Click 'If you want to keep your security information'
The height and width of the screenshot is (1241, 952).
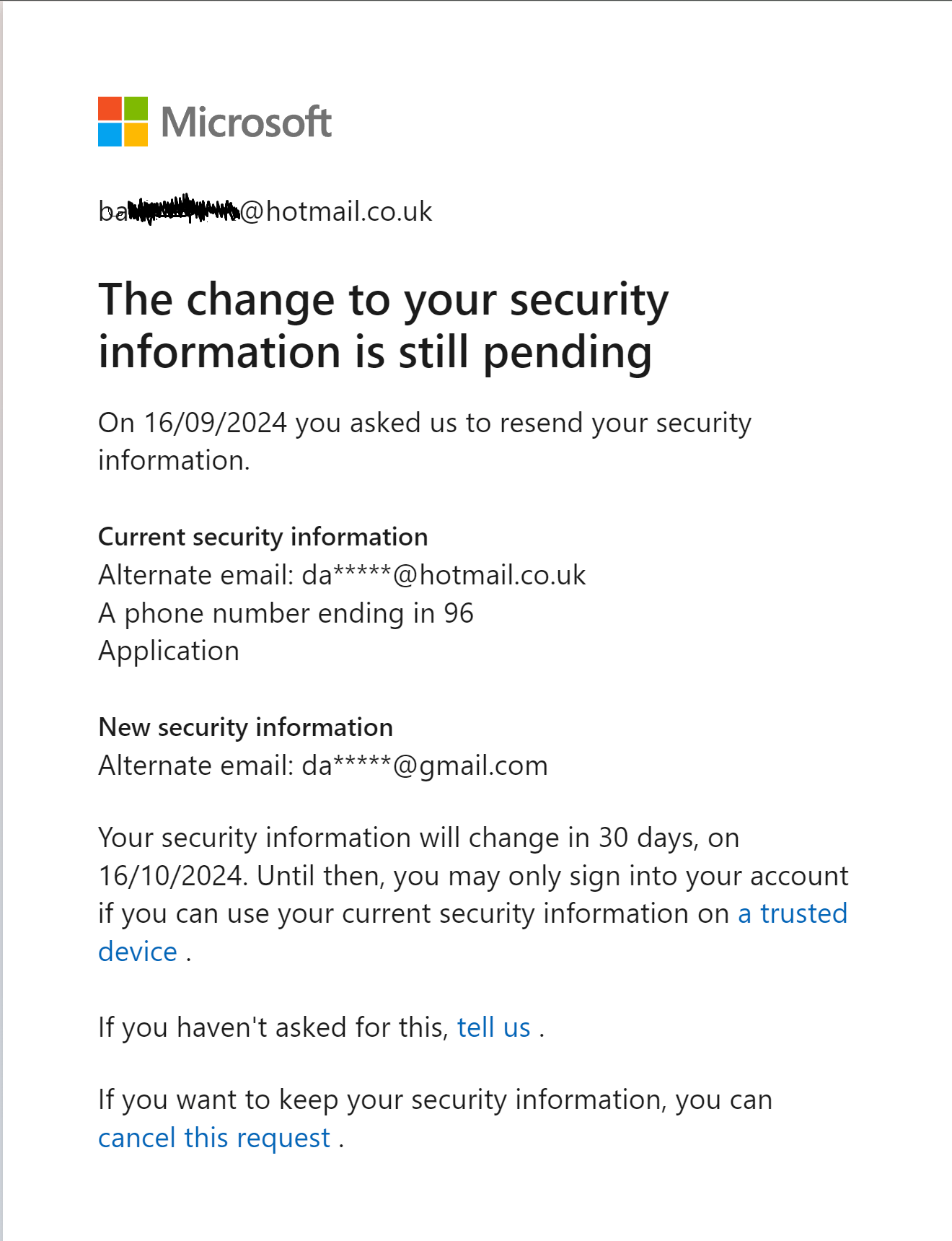point(435,1100)
